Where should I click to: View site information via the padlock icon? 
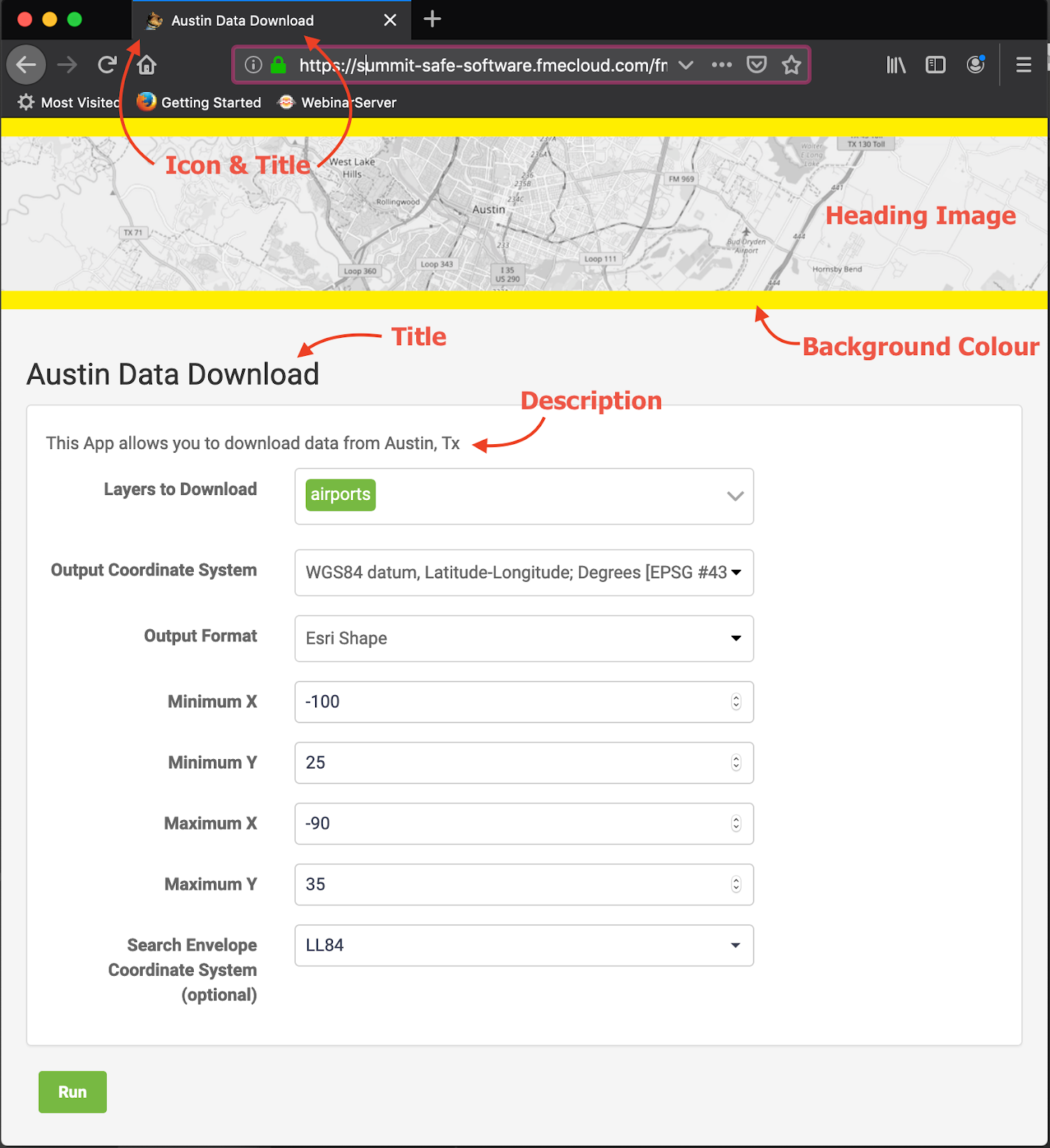click(278, 65)
